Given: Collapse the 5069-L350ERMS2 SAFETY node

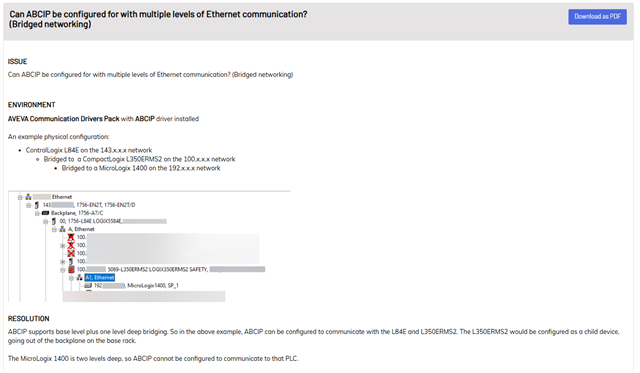Looking at the screenshot, I should coord(63,270).
